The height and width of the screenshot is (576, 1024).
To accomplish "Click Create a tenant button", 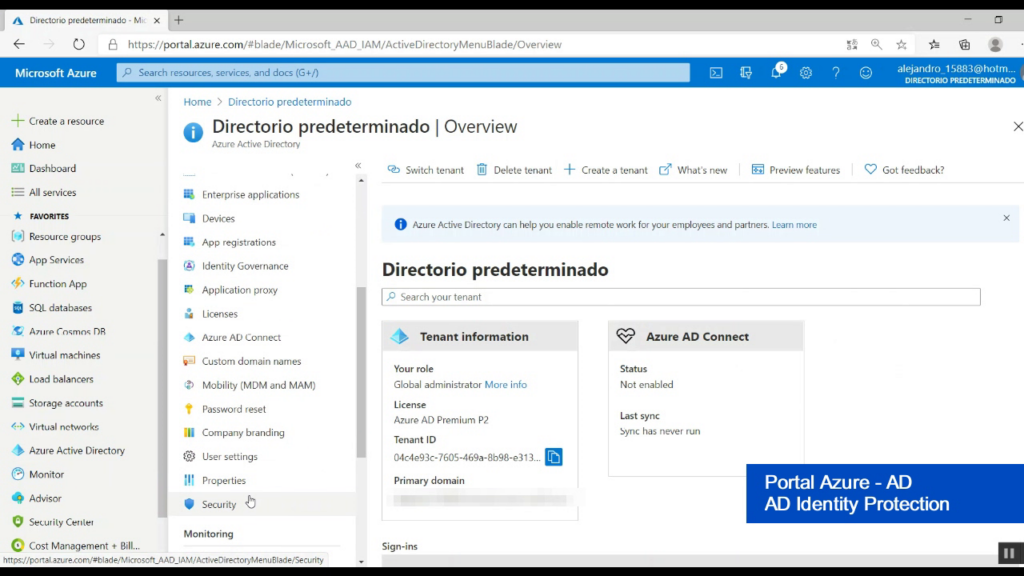I will click(x=605, y=170).
